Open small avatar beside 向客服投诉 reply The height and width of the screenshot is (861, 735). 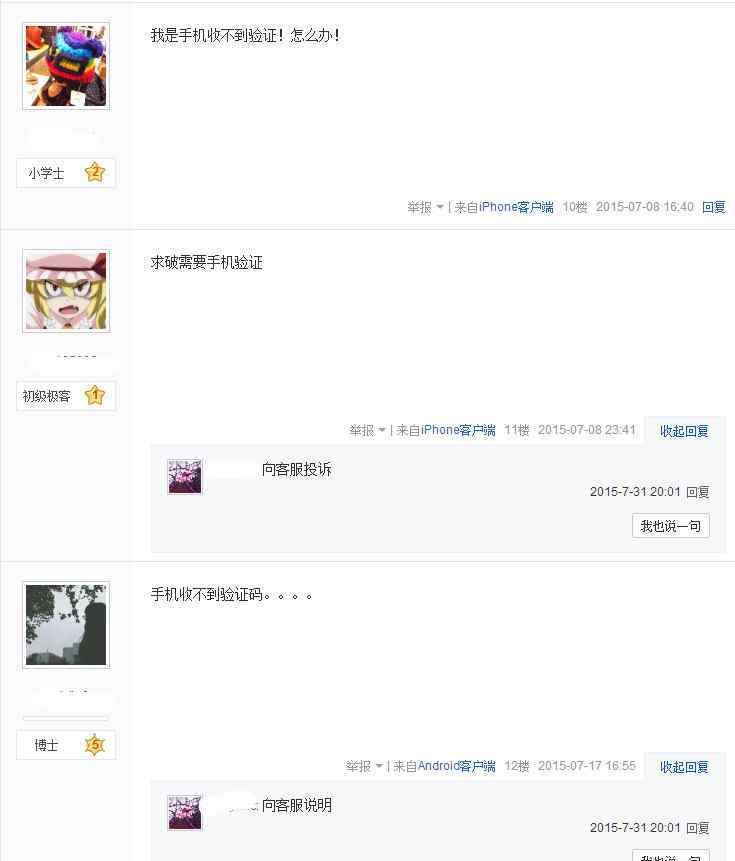[x=184, y=477]
